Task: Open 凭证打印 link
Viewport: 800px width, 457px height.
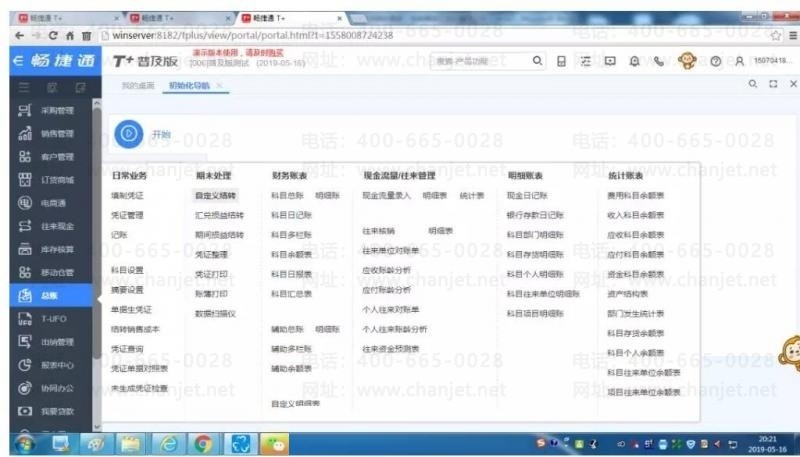Action: [211, 274]
